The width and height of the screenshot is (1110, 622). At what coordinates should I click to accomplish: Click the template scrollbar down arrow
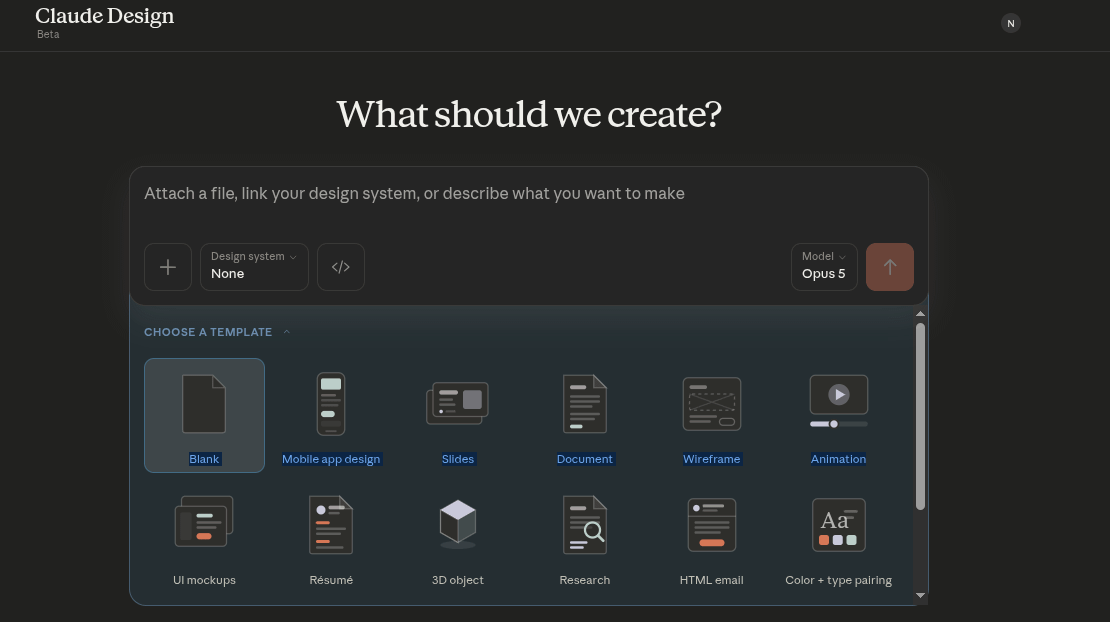pos(920,595)
